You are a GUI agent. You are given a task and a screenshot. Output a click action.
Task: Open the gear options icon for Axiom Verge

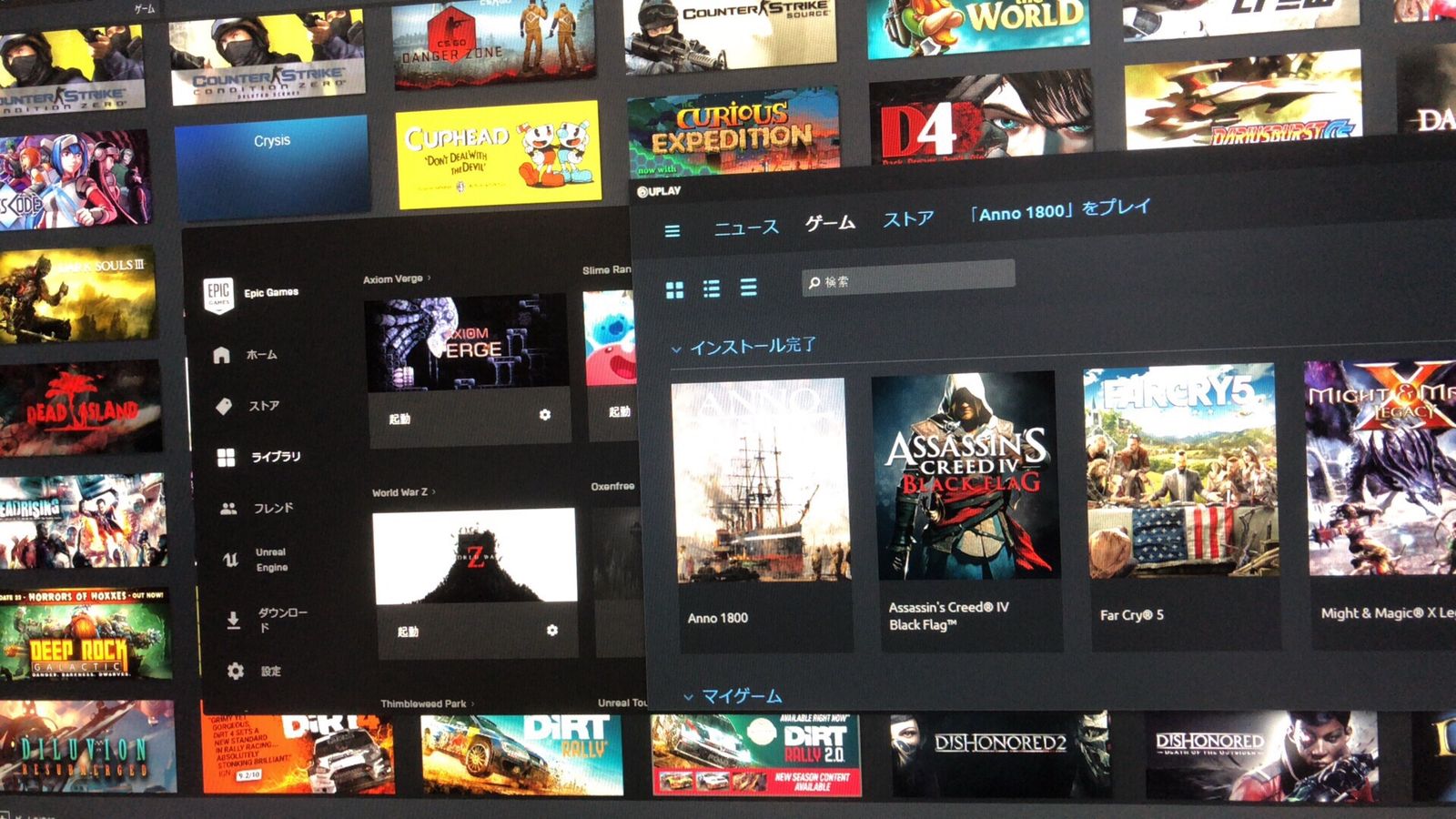[545, 415]
